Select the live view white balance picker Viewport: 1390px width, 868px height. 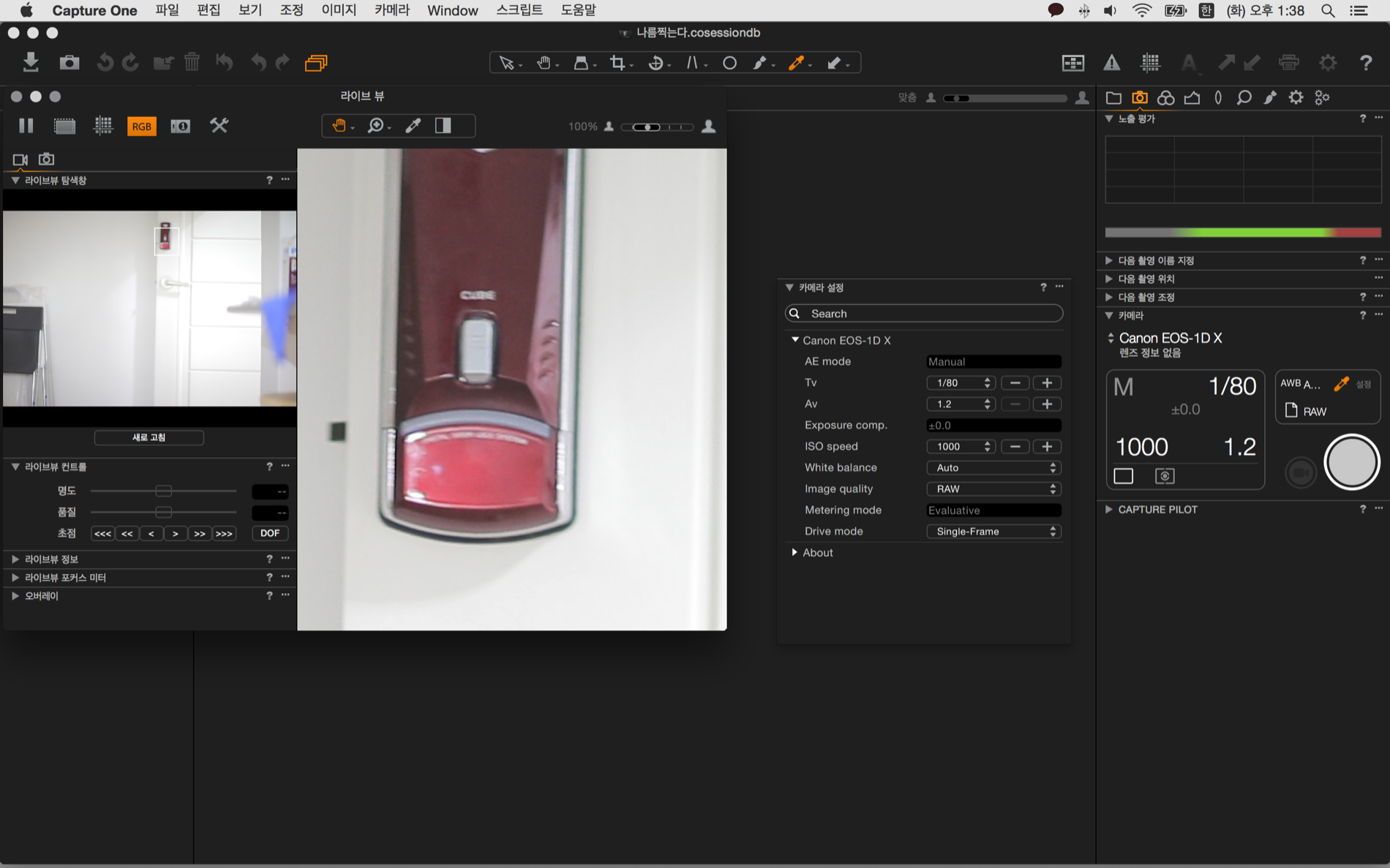click(x=413, y=126)
